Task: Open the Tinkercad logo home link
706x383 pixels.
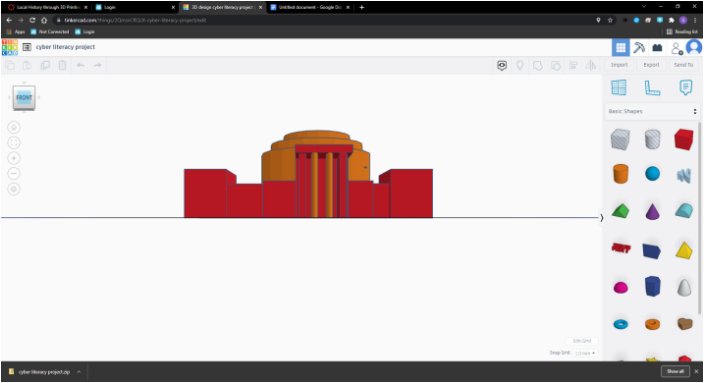Action: click(9, 47)
